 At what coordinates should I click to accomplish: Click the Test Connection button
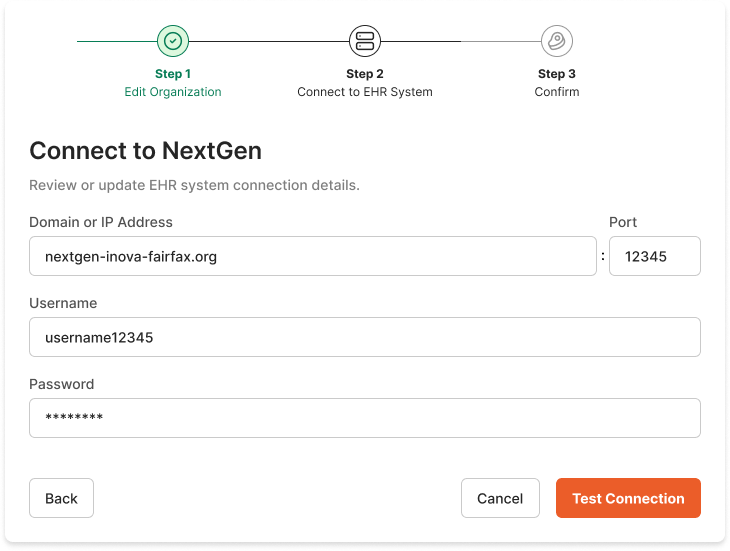point(629,498)
